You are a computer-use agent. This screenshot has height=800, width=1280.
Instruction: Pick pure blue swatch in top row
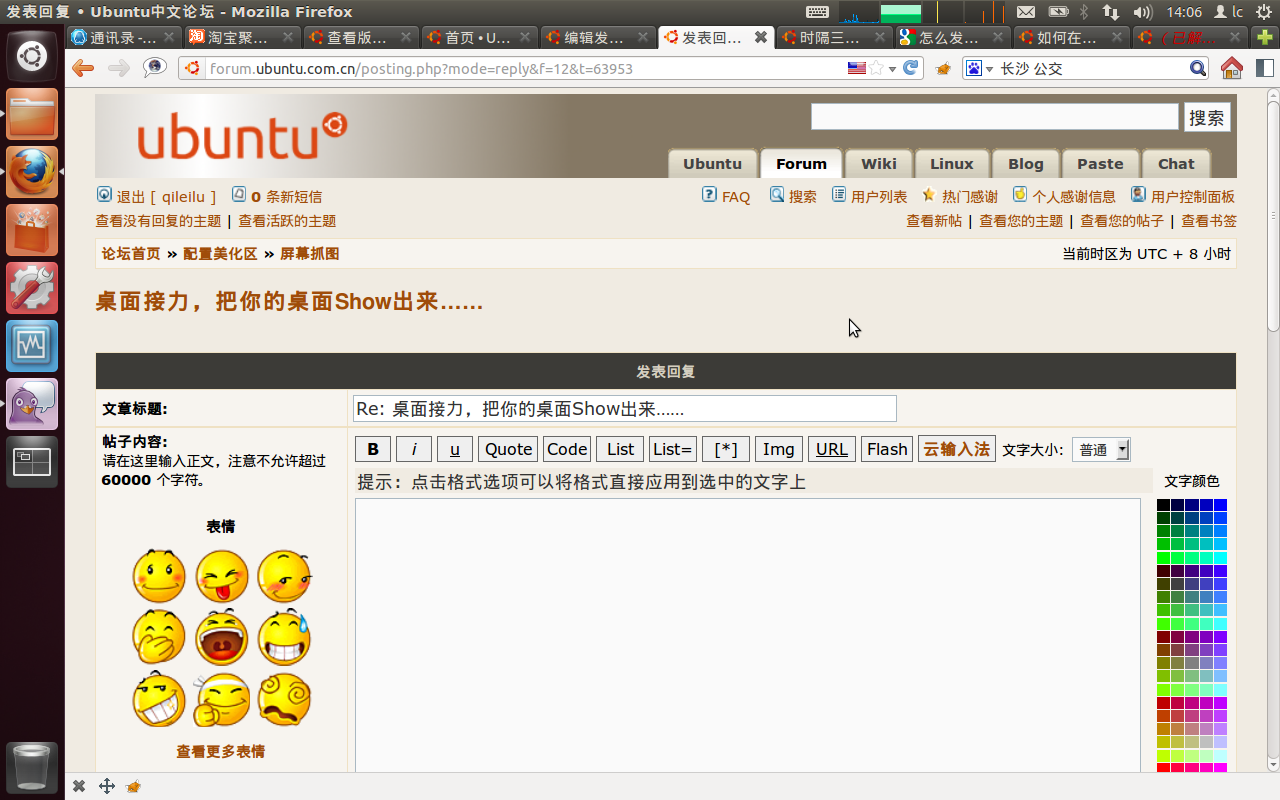pyautogui.click(x=1220, y=505)
